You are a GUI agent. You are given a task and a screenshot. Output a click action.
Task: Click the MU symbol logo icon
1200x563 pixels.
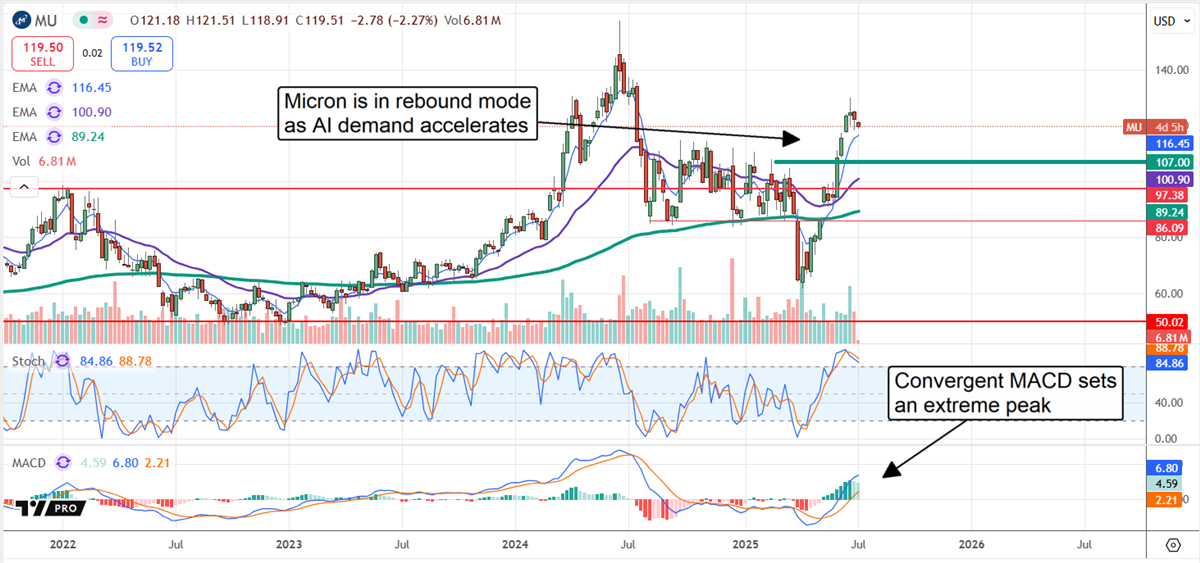20,20
